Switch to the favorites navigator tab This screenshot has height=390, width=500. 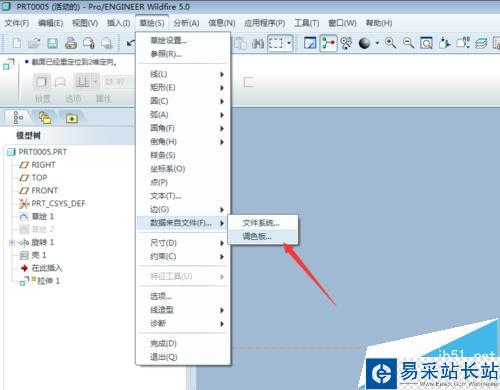click(x=72, y=118)
